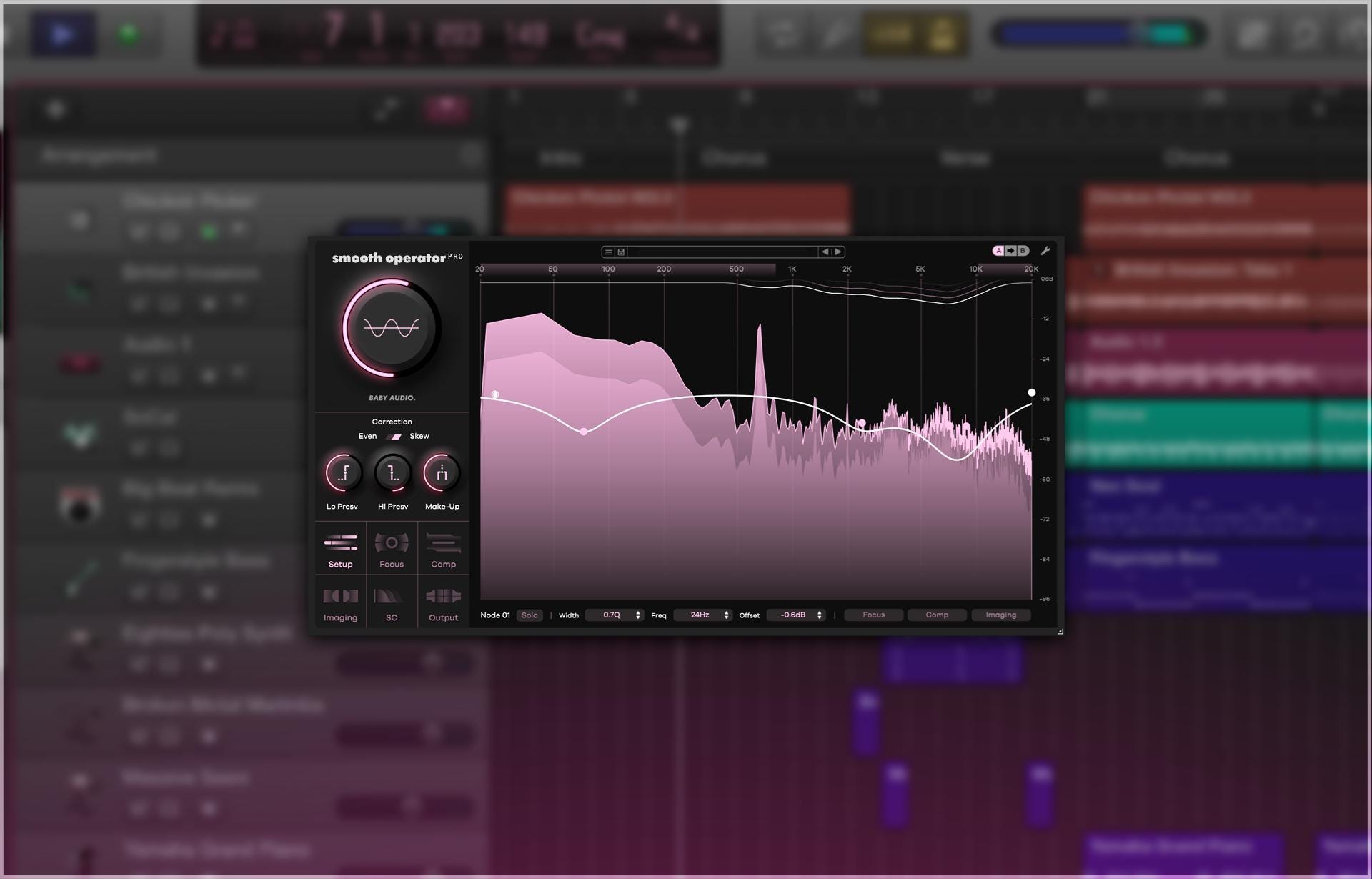The image size is (1372, 879).
Task: Click the 100 frequency axis label
Action: [x=608, y=269]
